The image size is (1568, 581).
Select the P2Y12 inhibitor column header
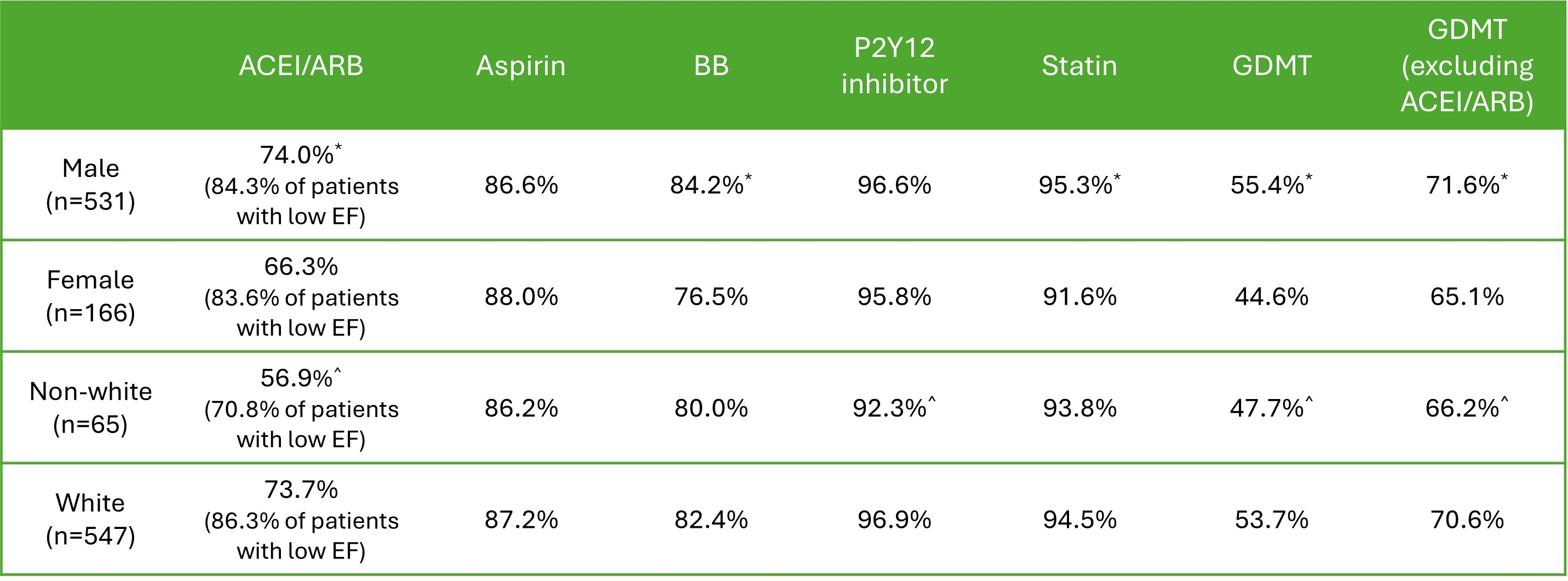[894, 66]
